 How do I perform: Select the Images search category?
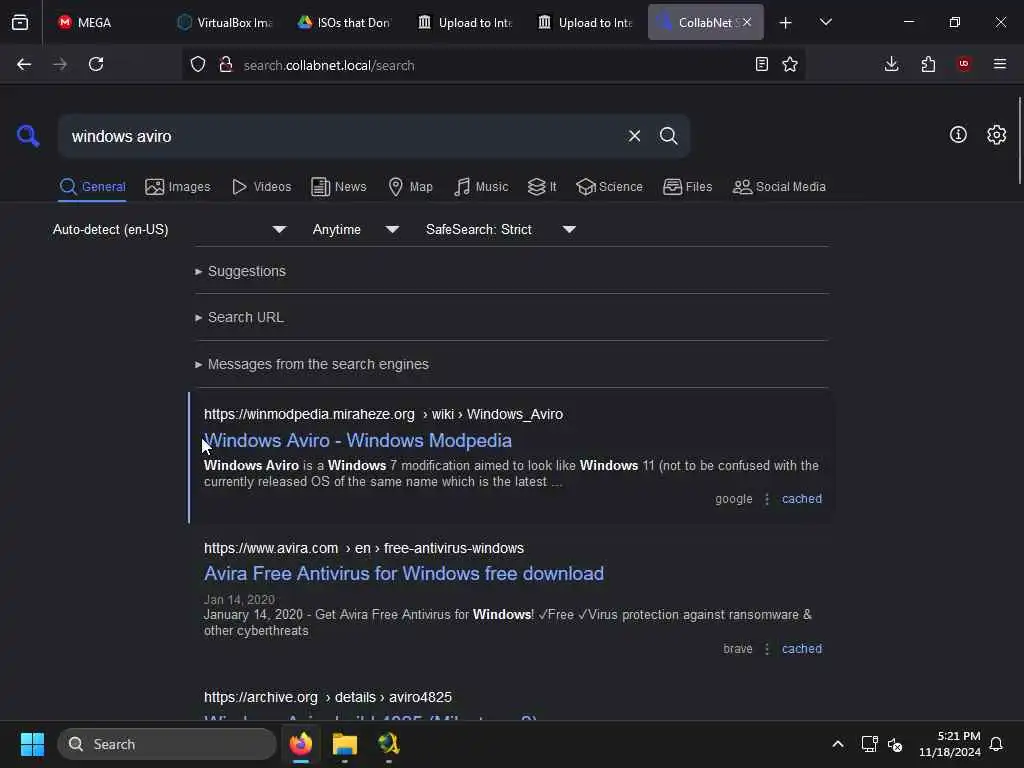[x=178, y=187]
